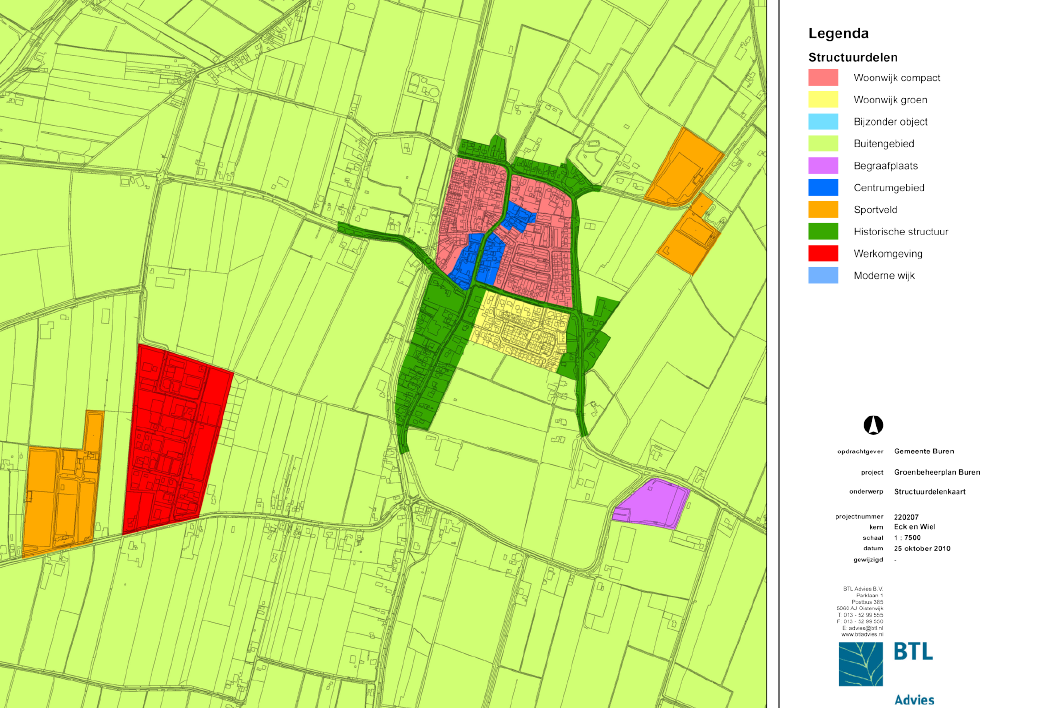1037x708 pixels.
Task: Select the purple cemetery area on the map
Action: coord(652,503)
